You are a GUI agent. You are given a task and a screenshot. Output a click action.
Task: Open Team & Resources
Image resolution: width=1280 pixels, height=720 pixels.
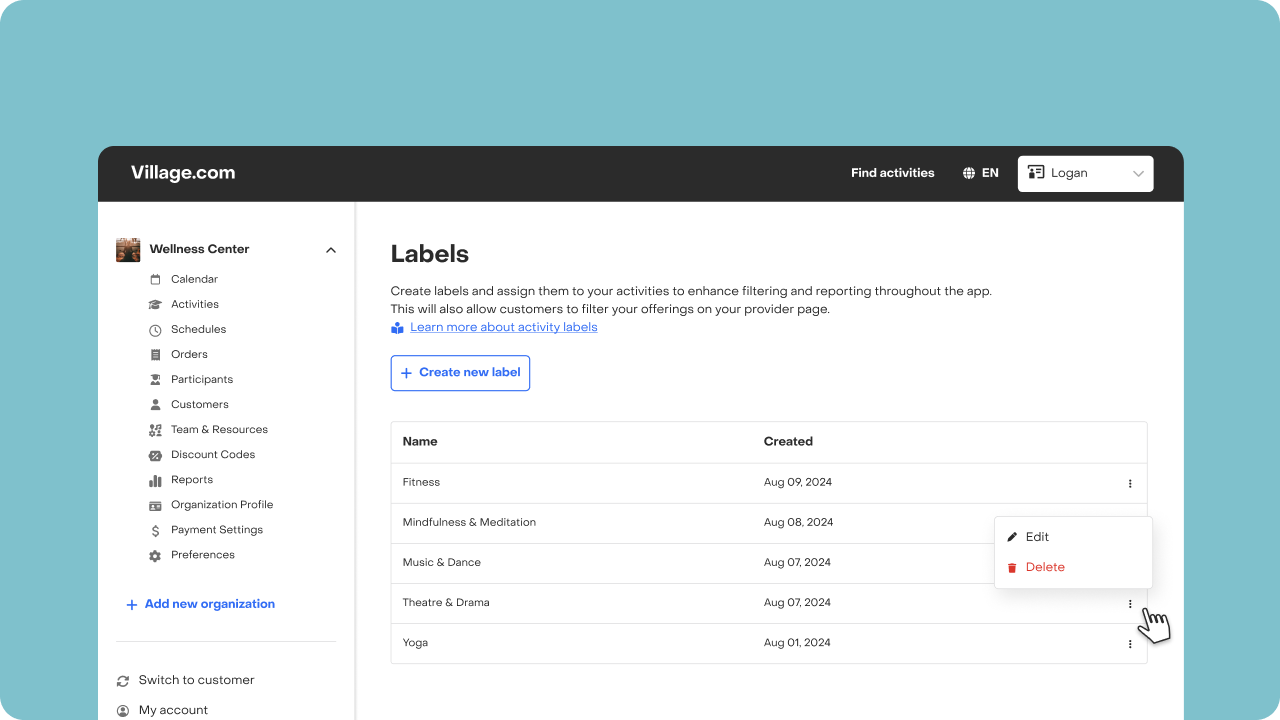(219, 429)
